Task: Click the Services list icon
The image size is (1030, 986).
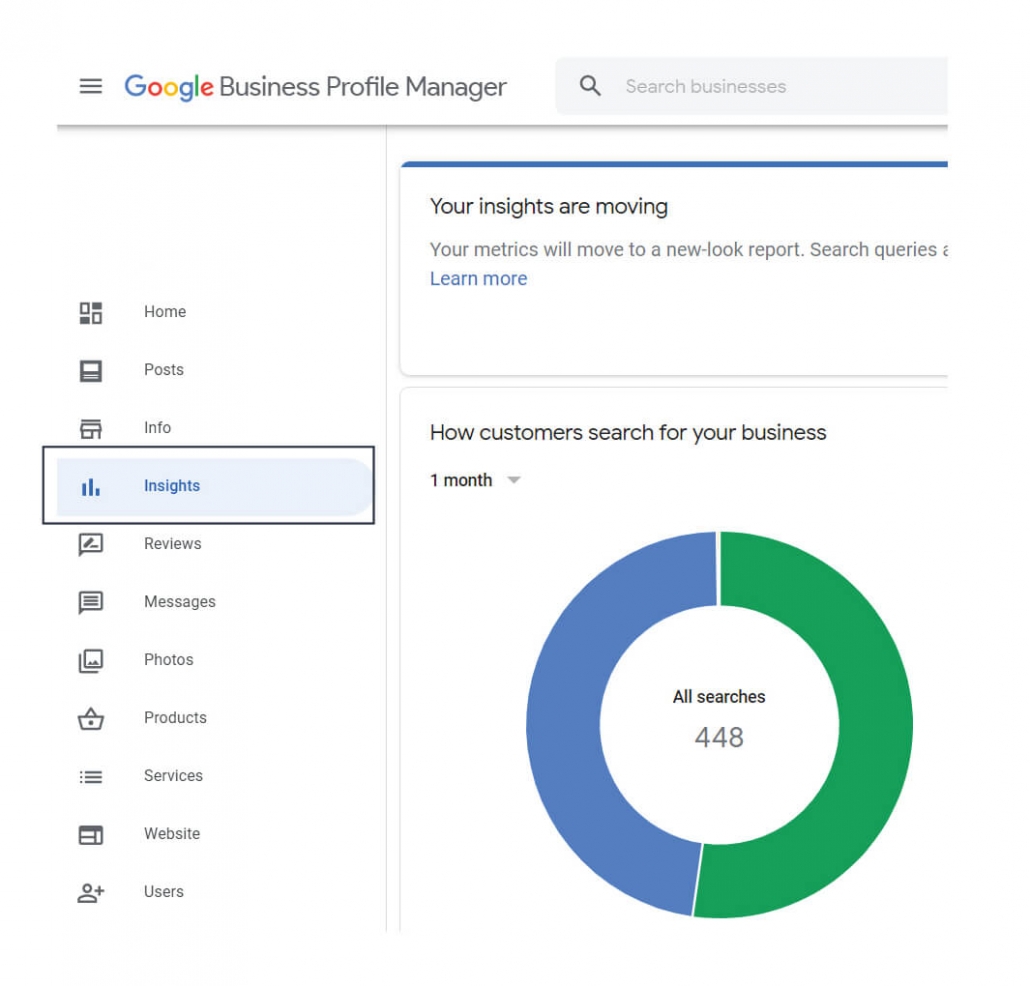Action: point(90,776)
